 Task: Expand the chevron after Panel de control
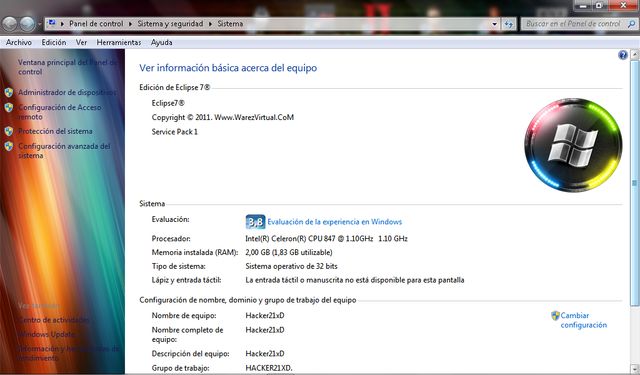pyautogui.click(x=131, y=24)
